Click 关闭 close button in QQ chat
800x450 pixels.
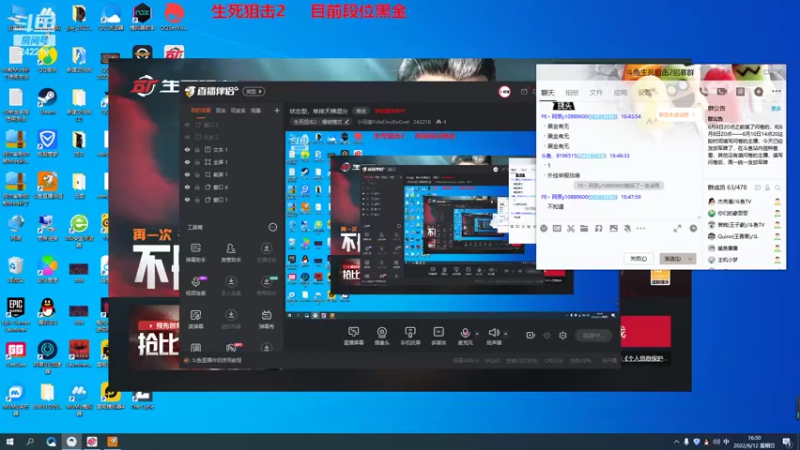[638, 259]
